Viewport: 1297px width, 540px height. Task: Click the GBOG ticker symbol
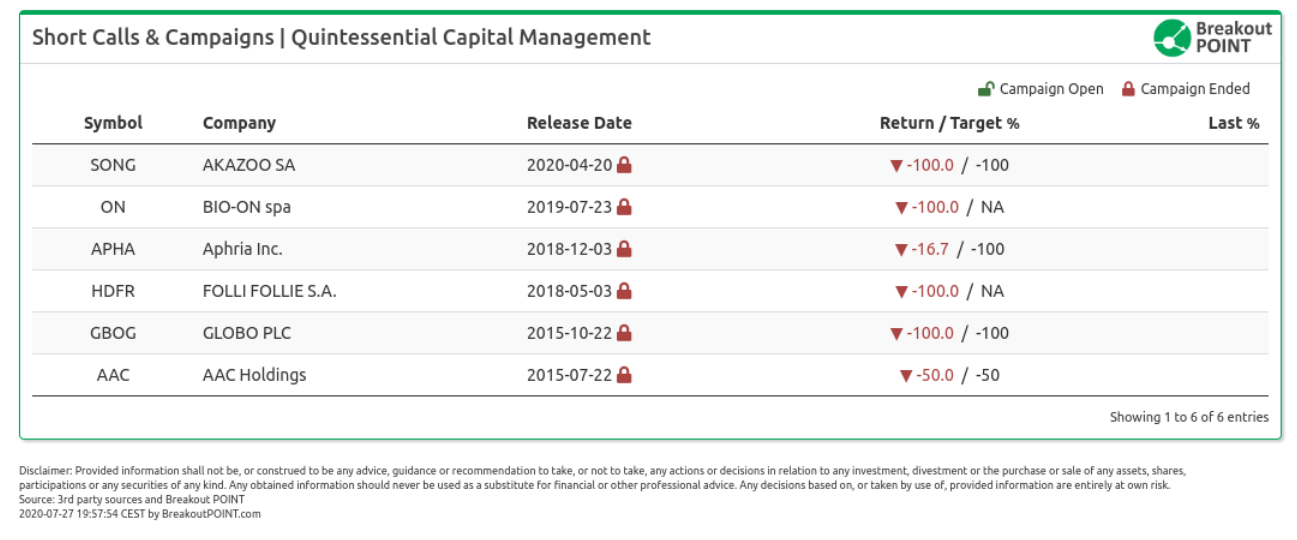(113, 333)
